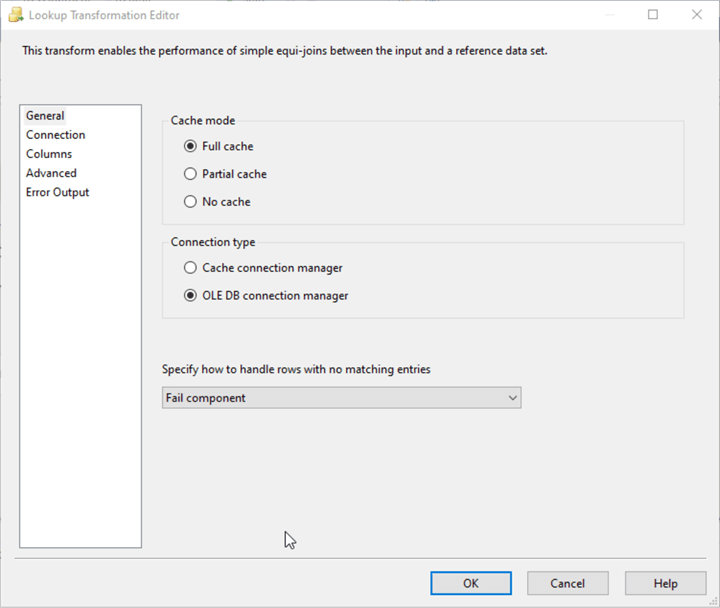The height and width of the screenshot is (608, 720).
Task: Select the Full cache radio button
Action: click(190, 146)
